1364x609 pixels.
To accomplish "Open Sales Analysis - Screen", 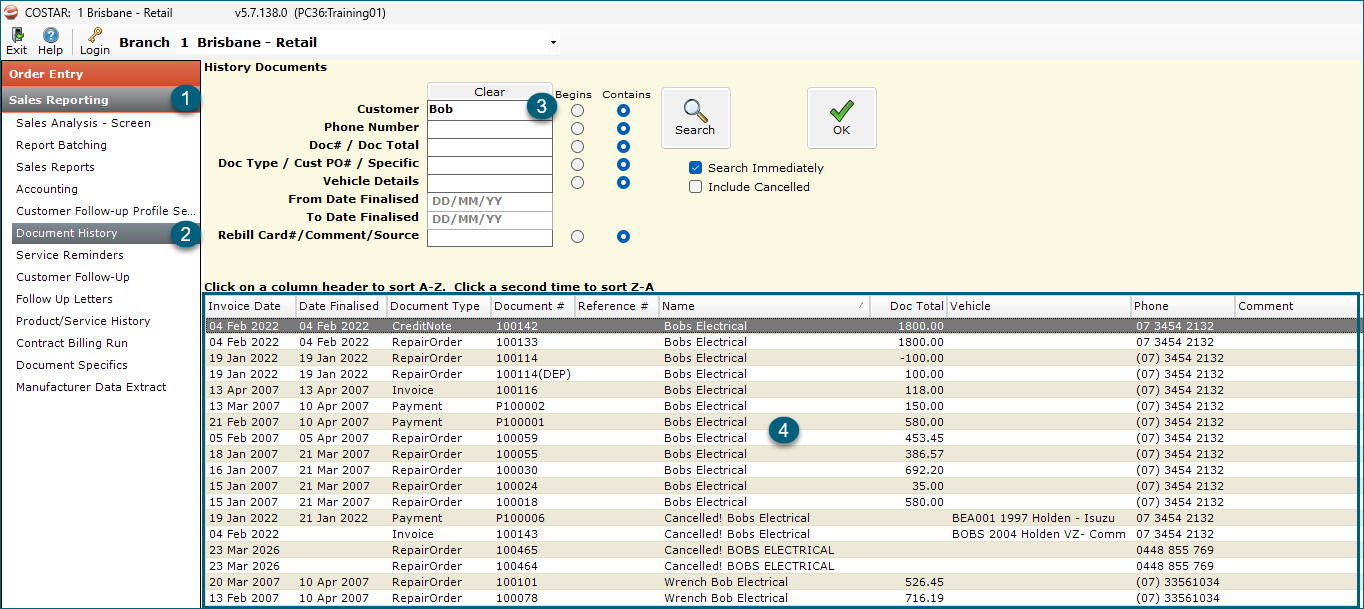I will click(83, 123).
